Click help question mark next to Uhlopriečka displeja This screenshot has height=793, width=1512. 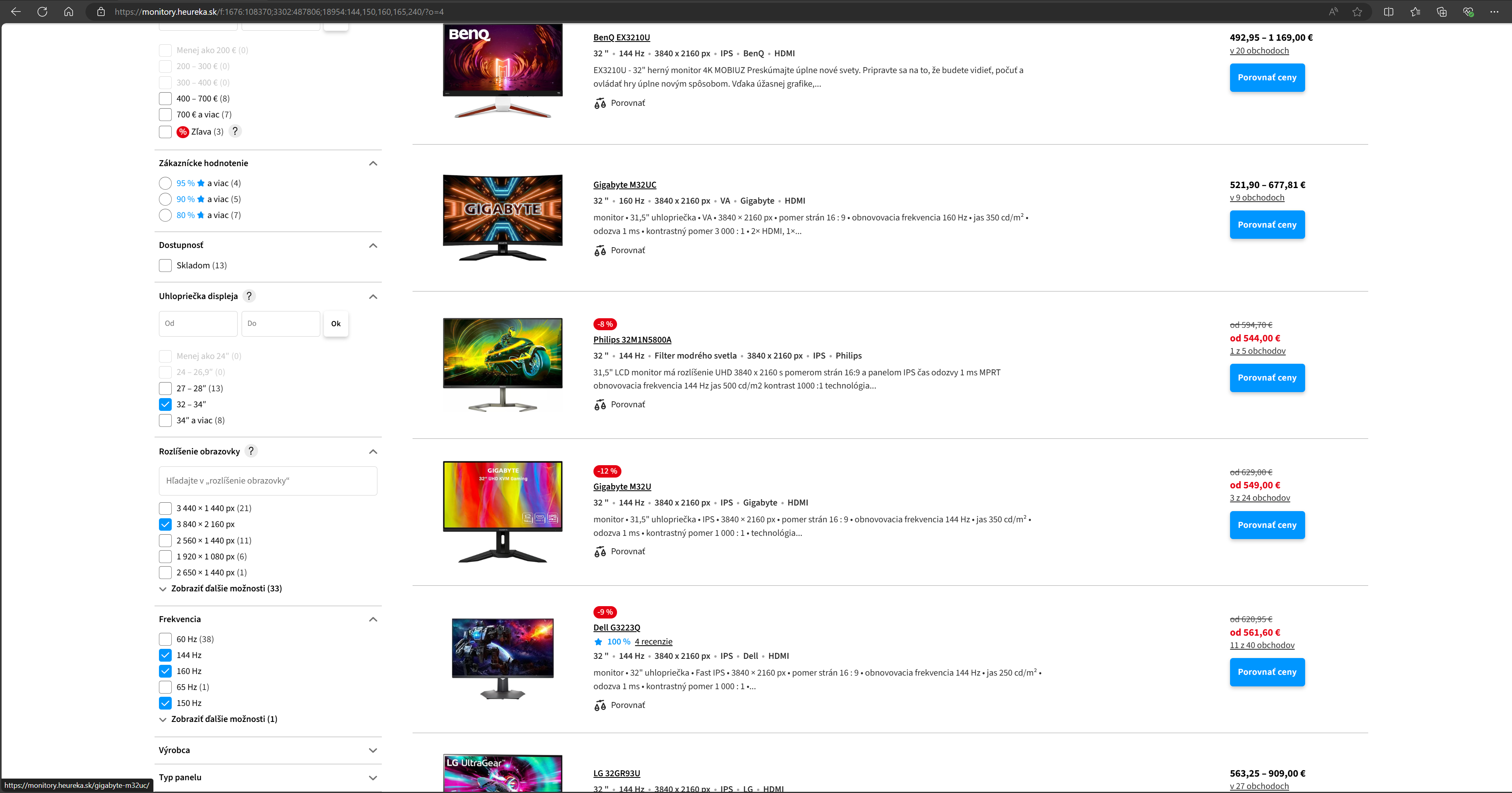tap(249, 296)
